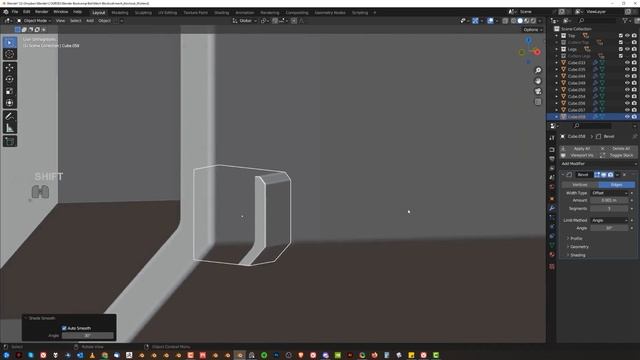Screen dimensions: 640x360
Task: Toggle Bevel modifier render camera
Action: (610, 175)
